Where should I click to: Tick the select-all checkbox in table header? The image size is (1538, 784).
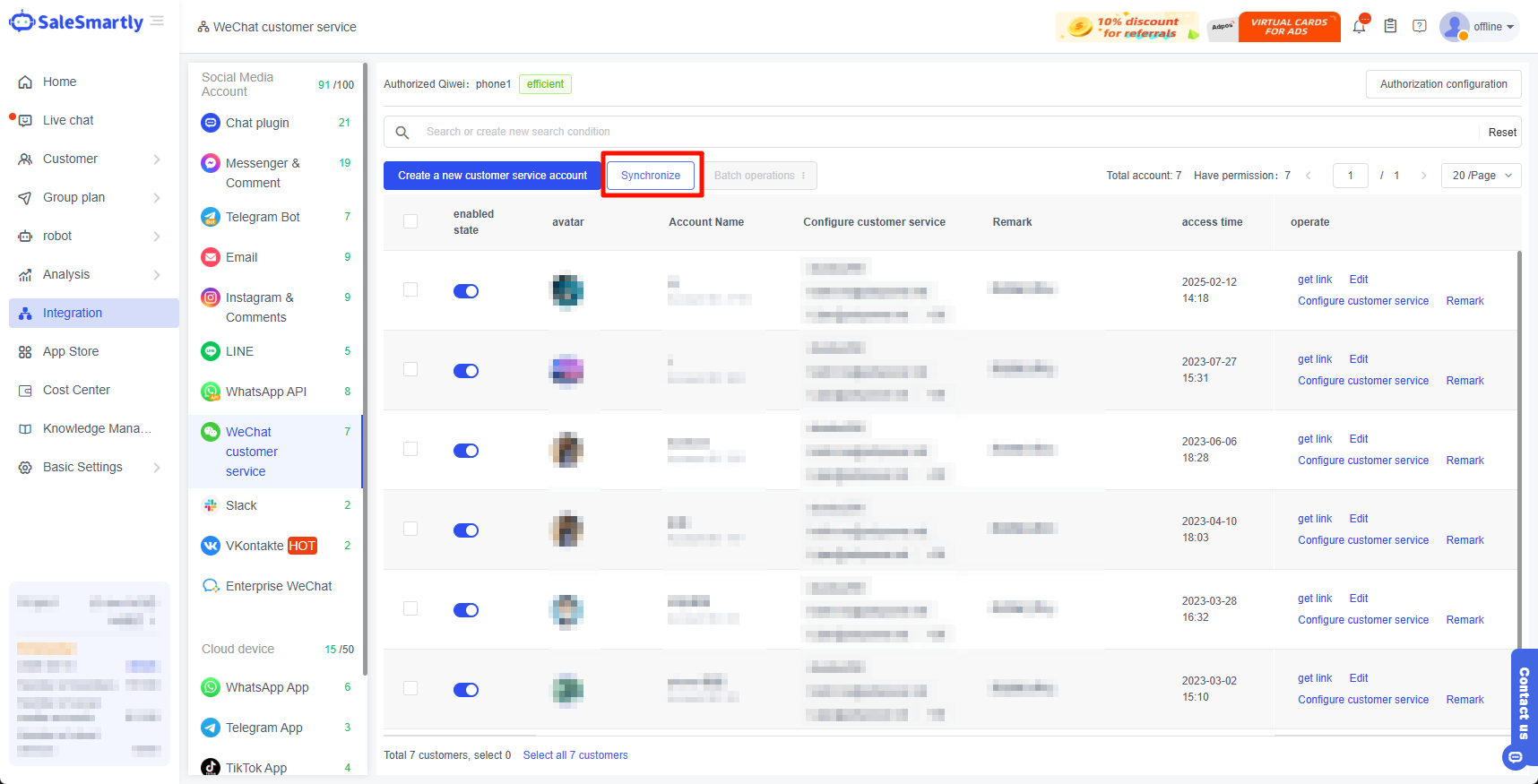point(410,221)
